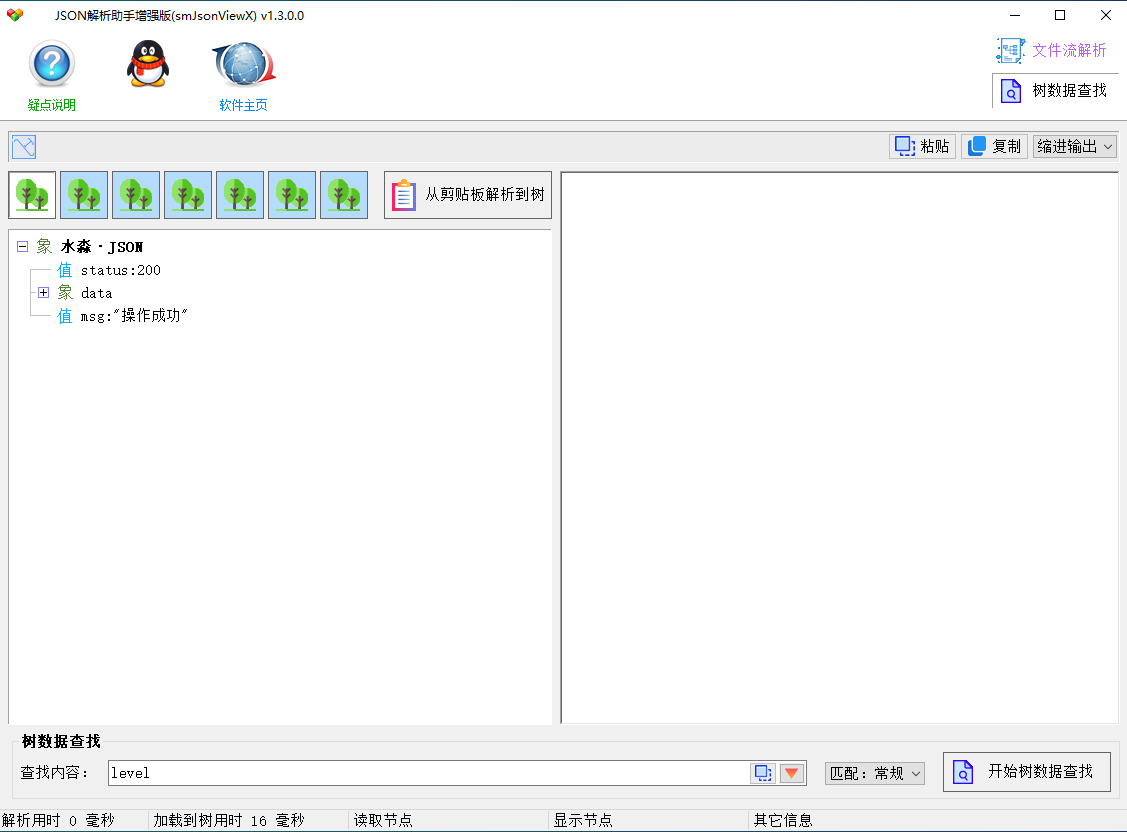
Task: Click 其它信息 status entry
Action: coord(783,821)
